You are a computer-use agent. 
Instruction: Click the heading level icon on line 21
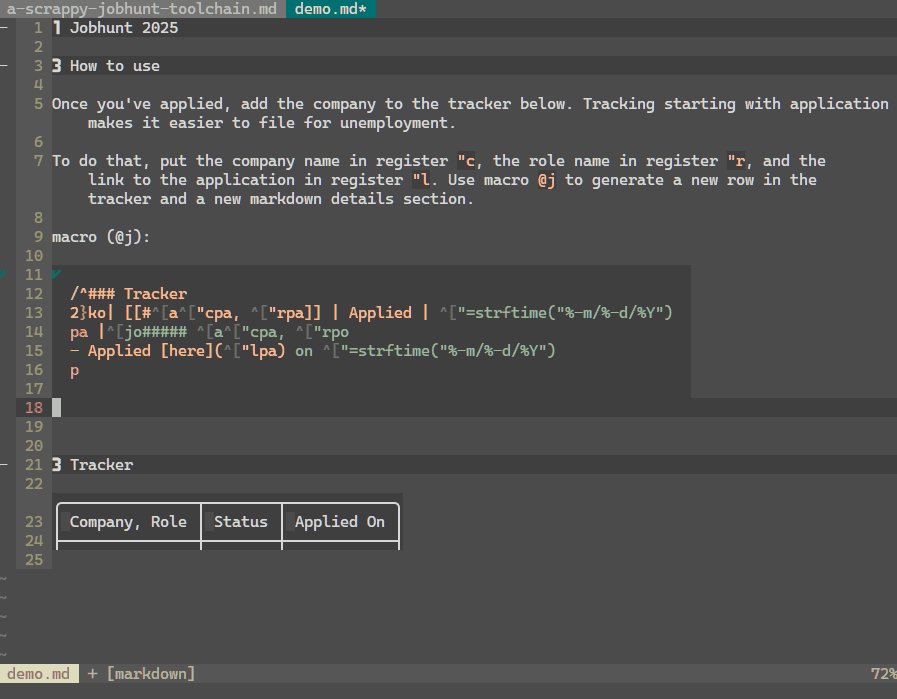[x=57, y=465]
